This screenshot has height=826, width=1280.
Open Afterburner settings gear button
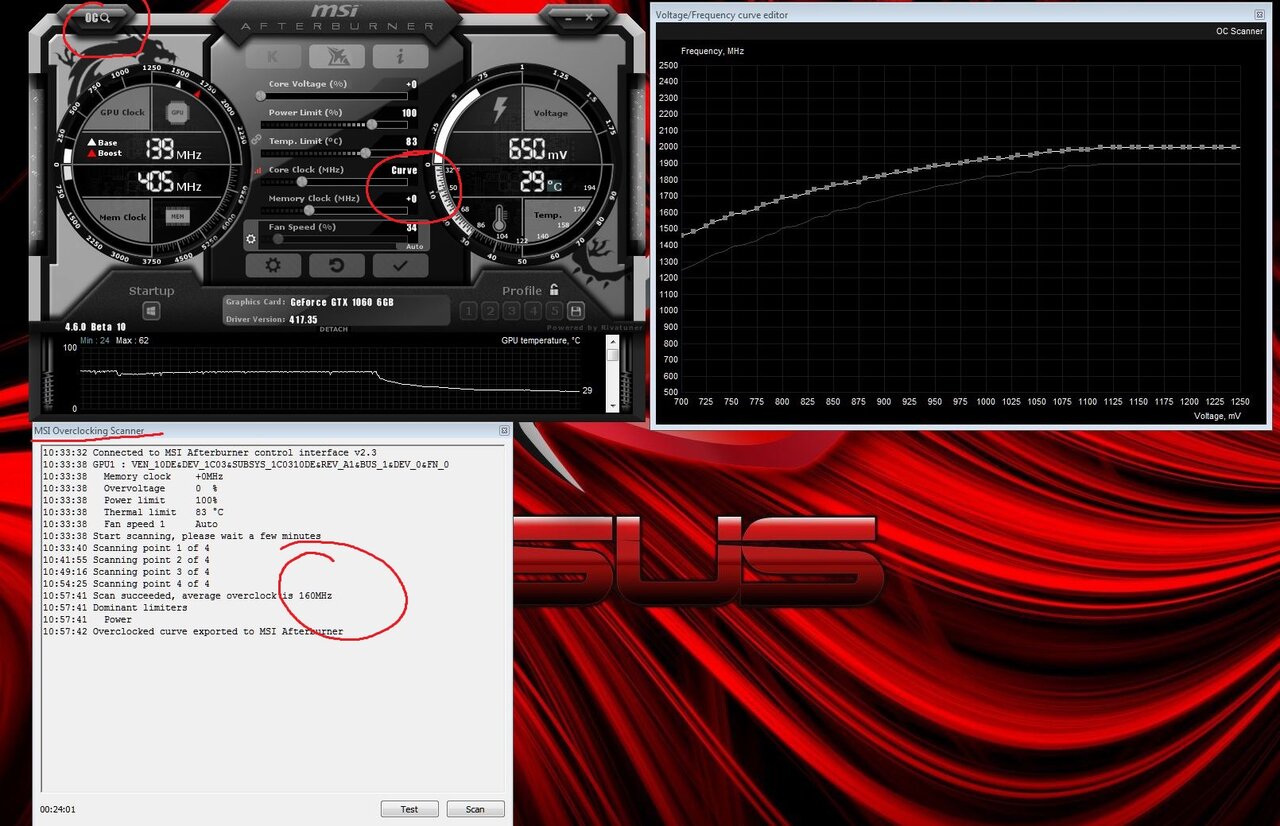point(273,265)
